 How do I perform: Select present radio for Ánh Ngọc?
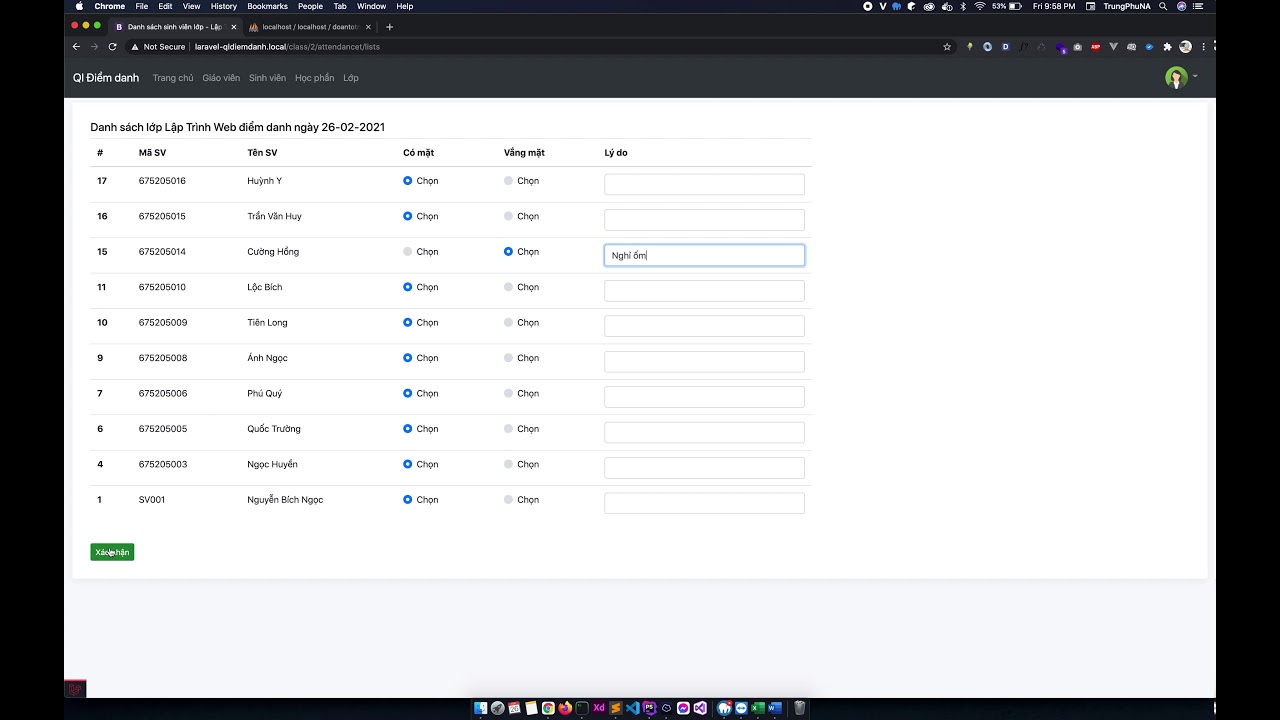tap(407, 358)
